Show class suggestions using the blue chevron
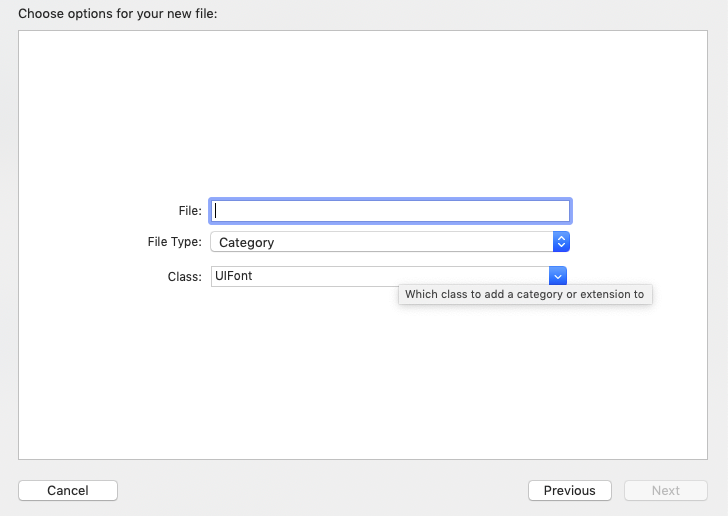The height and width of the screenshot is (516, 728). pyautogui.click(x=559, y=276)
